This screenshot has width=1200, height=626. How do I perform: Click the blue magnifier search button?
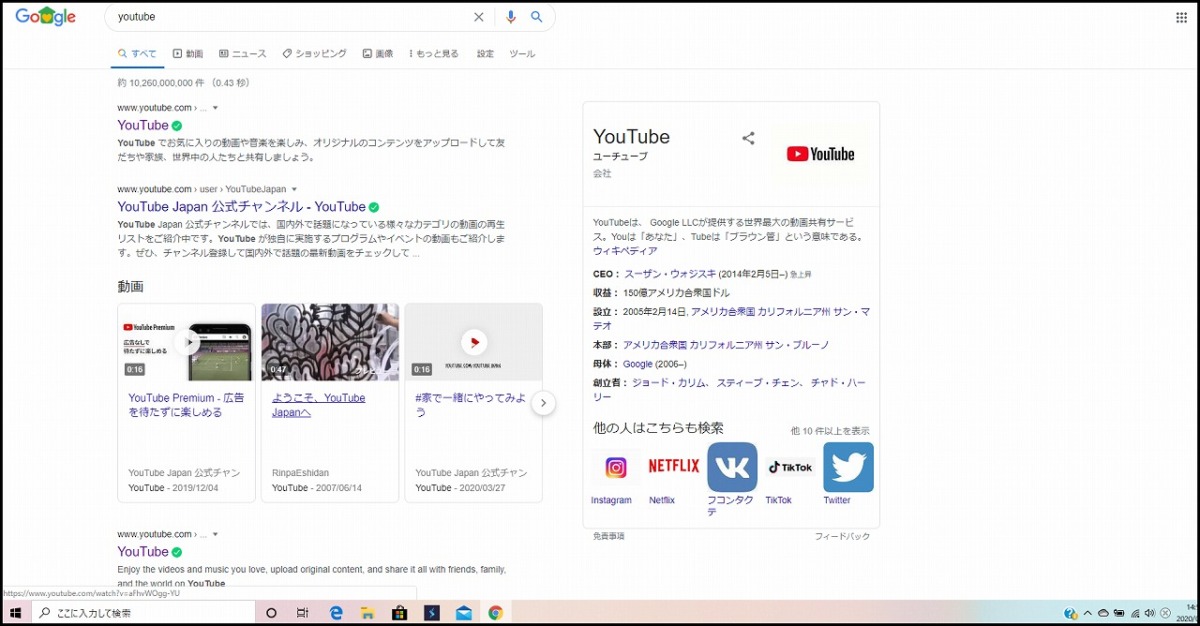[x=537, y=17]
